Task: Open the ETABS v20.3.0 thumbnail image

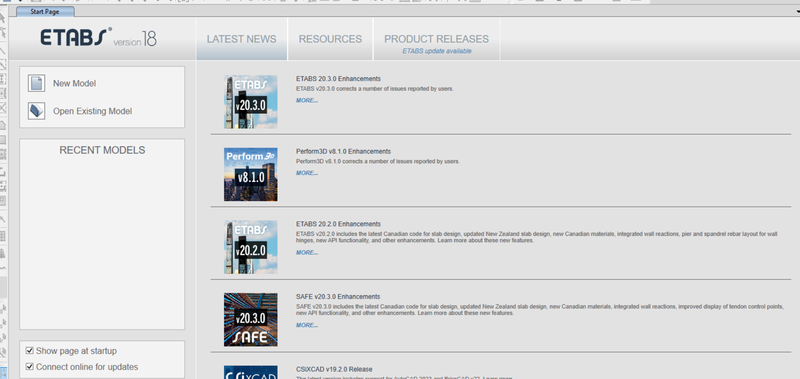Action: [251, 102]
